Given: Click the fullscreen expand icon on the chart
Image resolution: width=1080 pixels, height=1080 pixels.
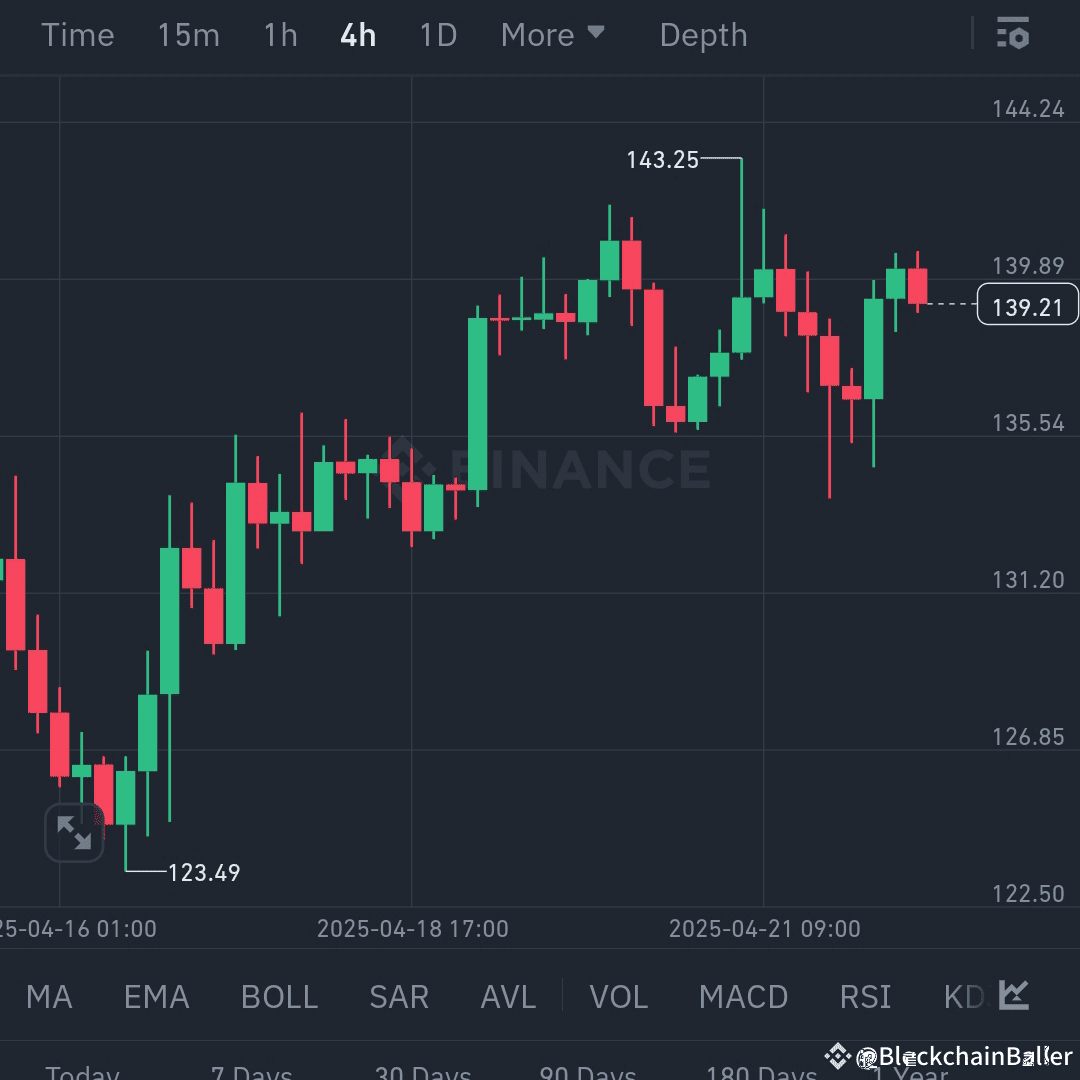Looking at the screenshot, I should pos(74,832).
